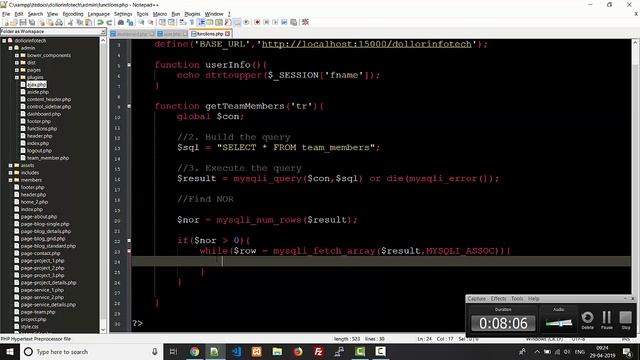Open Effects menu in recorder window
This screenshot has height=360, width=640.
(498, 299)
